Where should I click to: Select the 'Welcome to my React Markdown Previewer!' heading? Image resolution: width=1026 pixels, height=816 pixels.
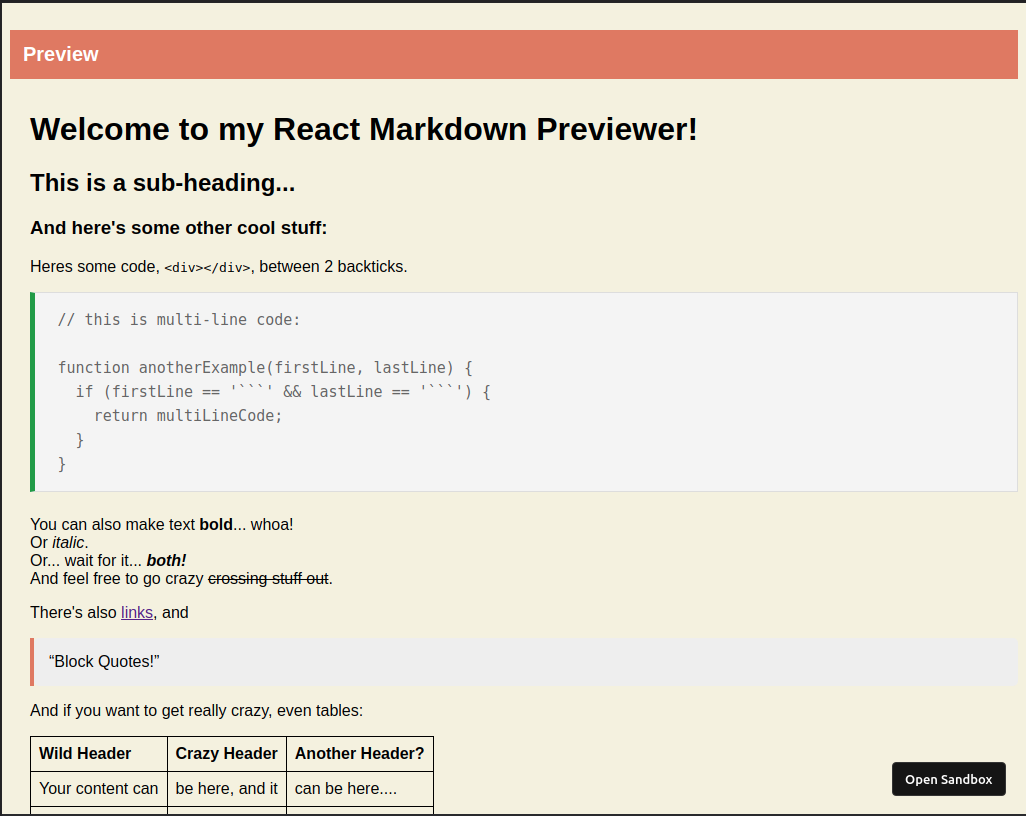coord(364,129)
